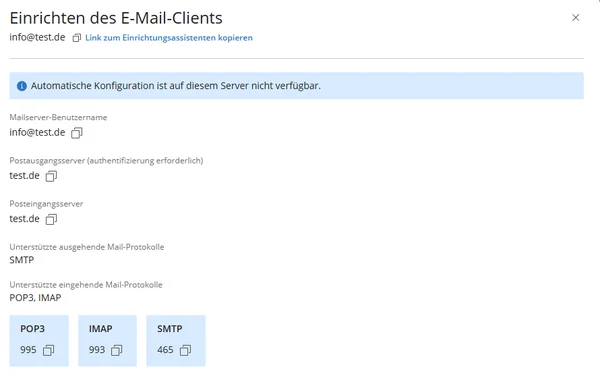
Task: Click the Einrichten des E-Mail-Clients title
Action: coord(116,18)
